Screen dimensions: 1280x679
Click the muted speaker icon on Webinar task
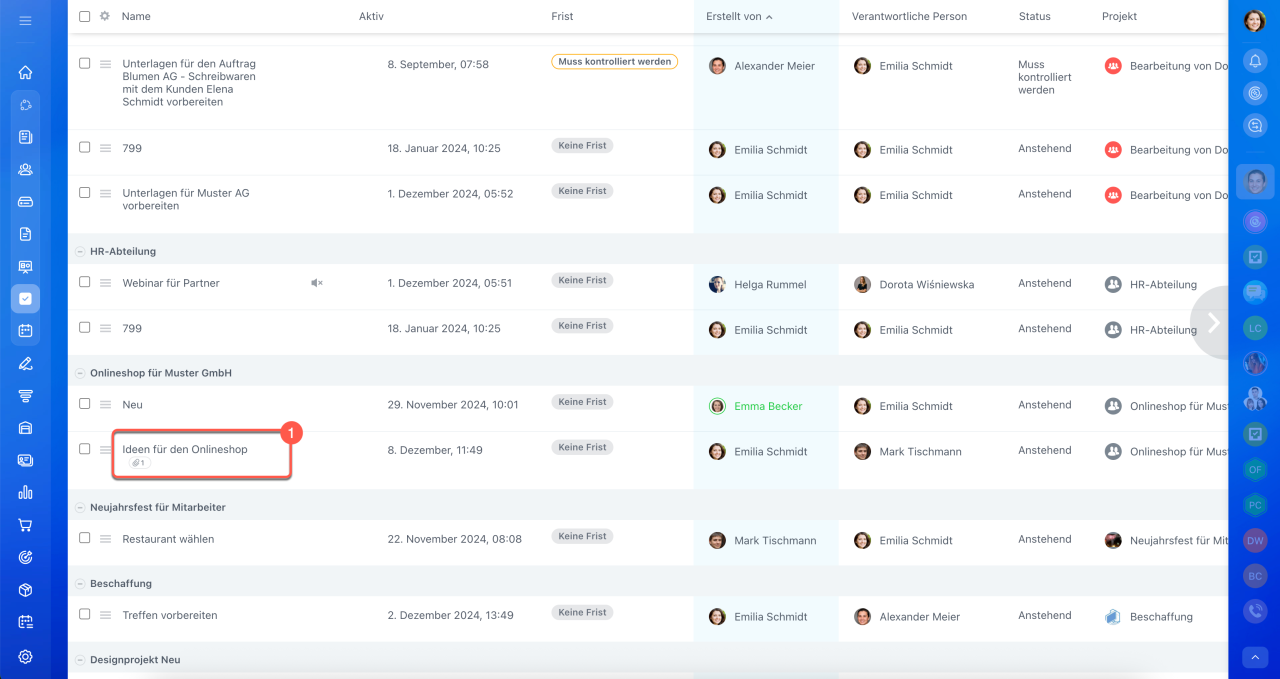pos(317,283)
